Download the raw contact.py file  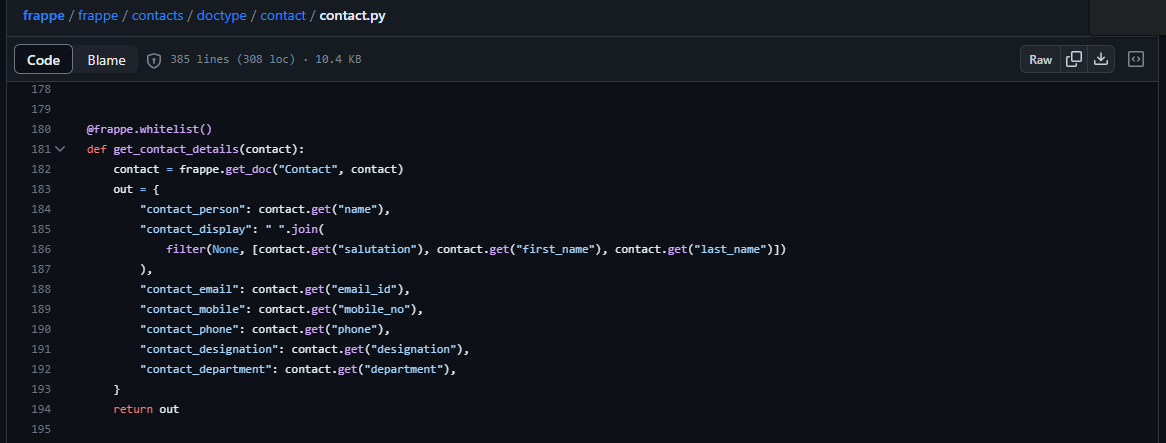1101,59
